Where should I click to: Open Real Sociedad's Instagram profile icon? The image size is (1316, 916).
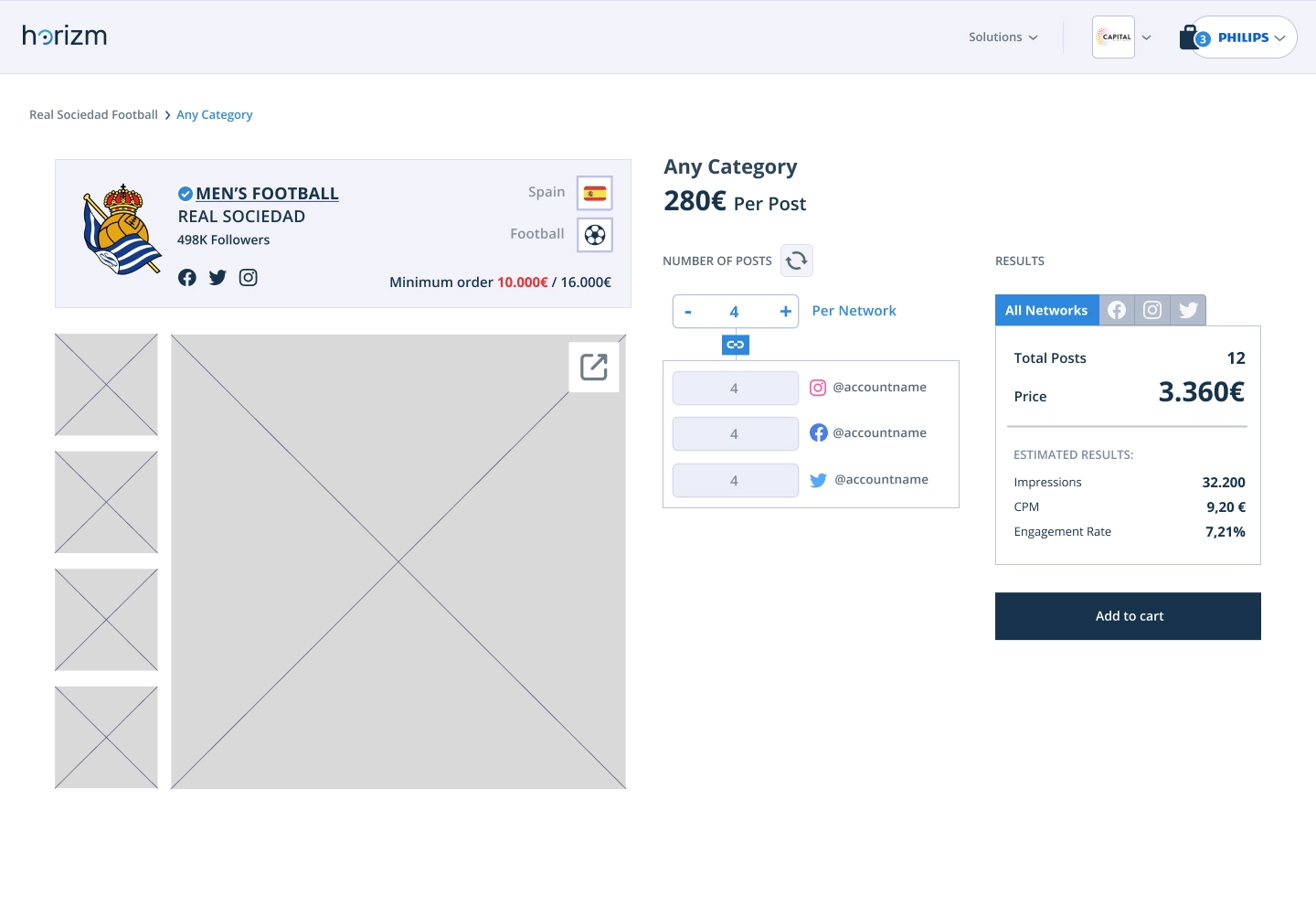249,278
